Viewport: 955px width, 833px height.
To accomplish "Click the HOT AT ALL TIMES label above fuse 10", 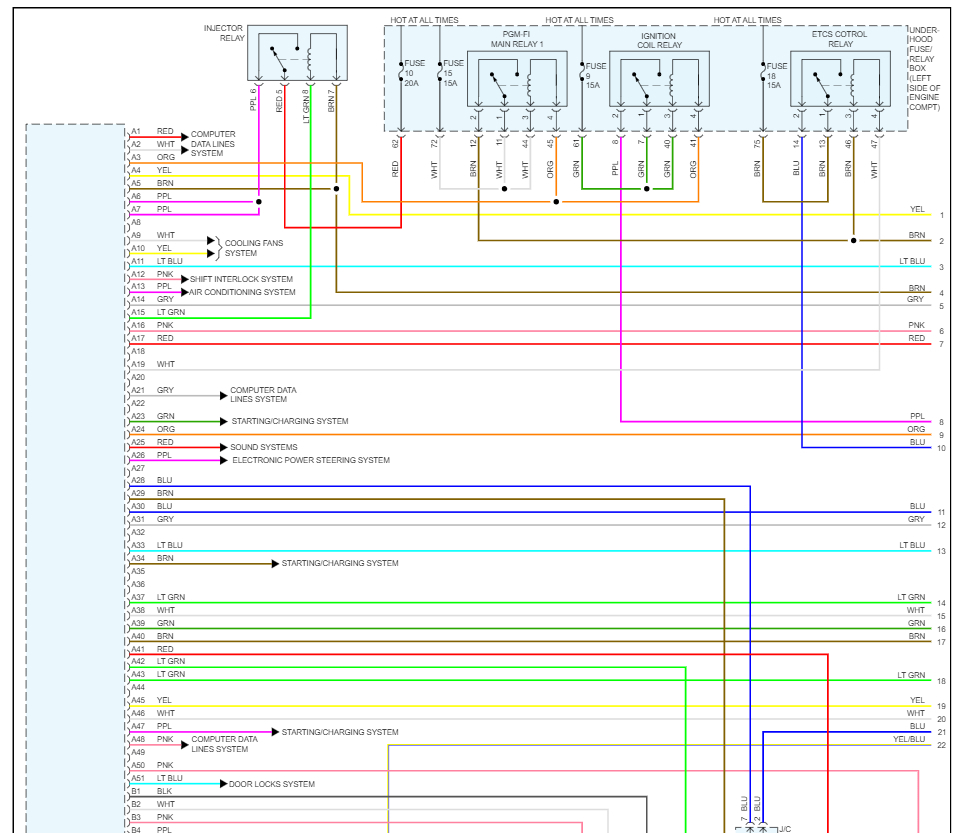I will (425, 20).
